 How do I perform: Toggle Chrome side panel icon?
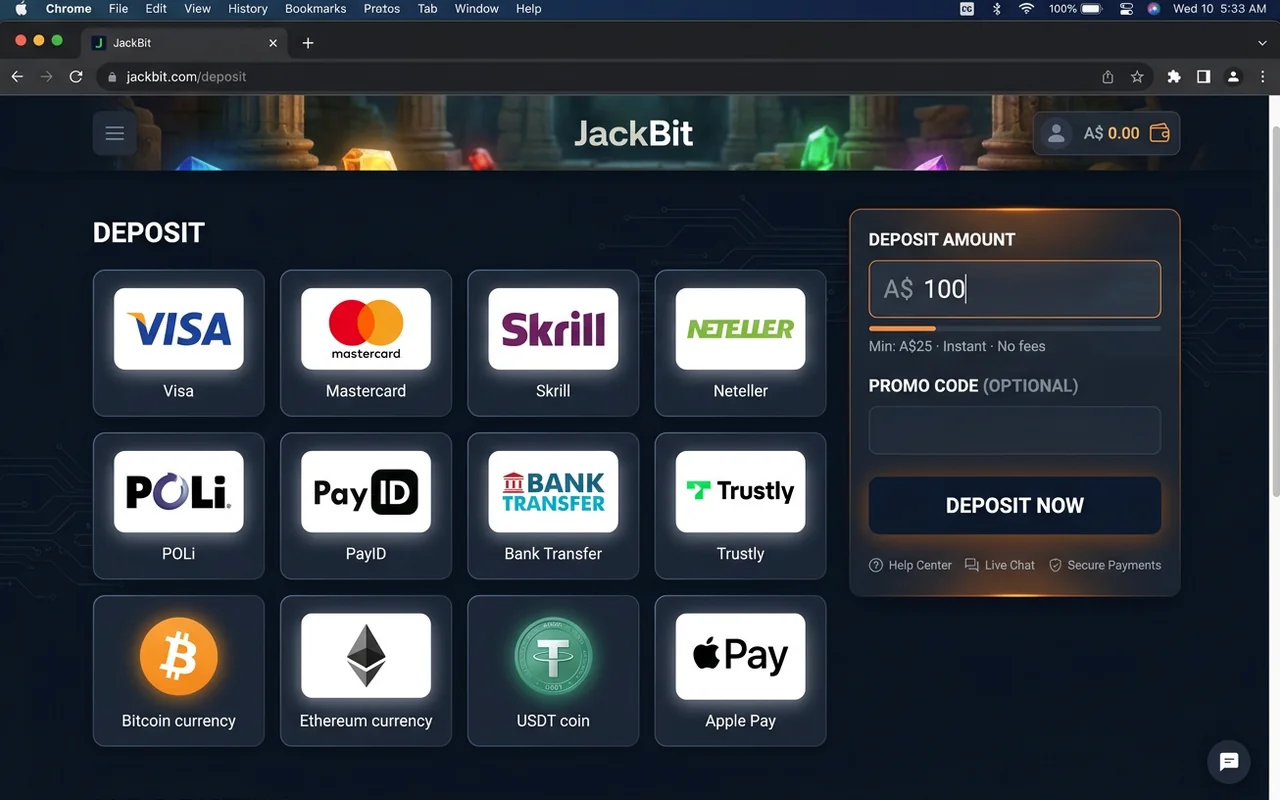click(1204, 77)
